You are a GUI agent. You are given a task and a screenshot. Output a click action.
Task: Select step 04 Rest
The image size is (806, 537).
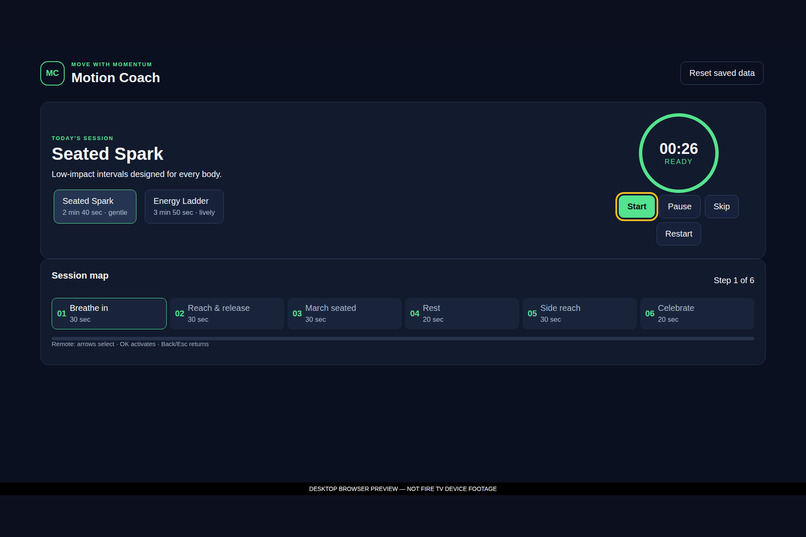462,313
